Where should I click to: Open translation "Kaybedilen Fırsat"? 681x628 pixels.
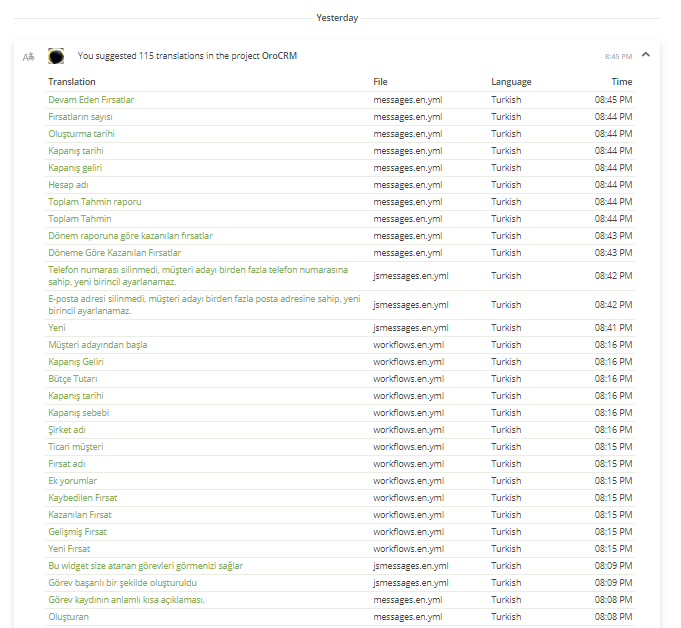[x=83, y=498]
